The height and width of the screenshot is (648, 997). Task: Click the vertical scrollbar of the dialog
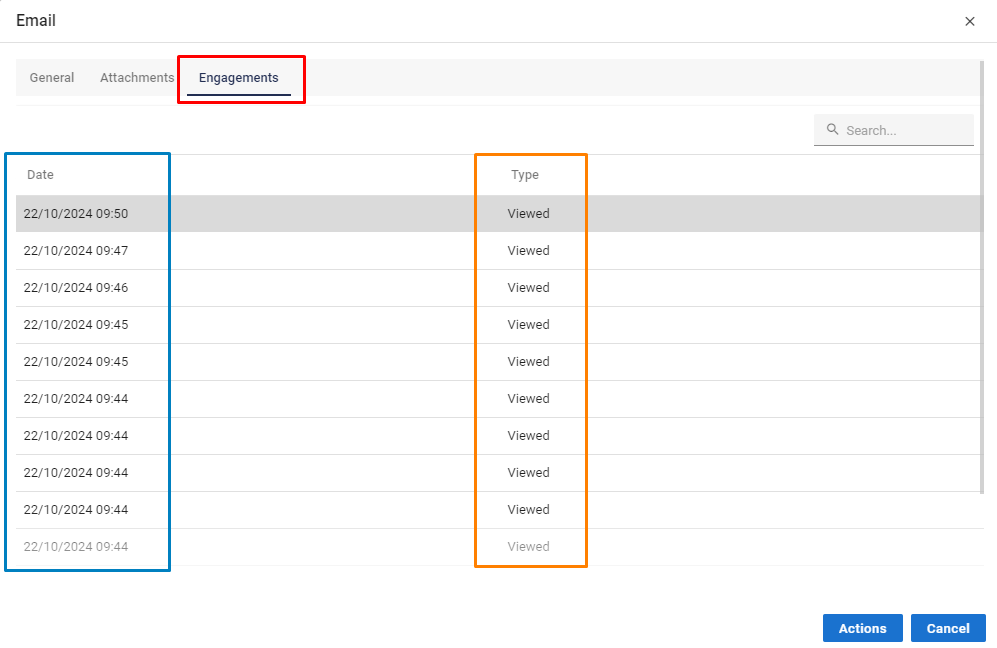coord(982,277)
